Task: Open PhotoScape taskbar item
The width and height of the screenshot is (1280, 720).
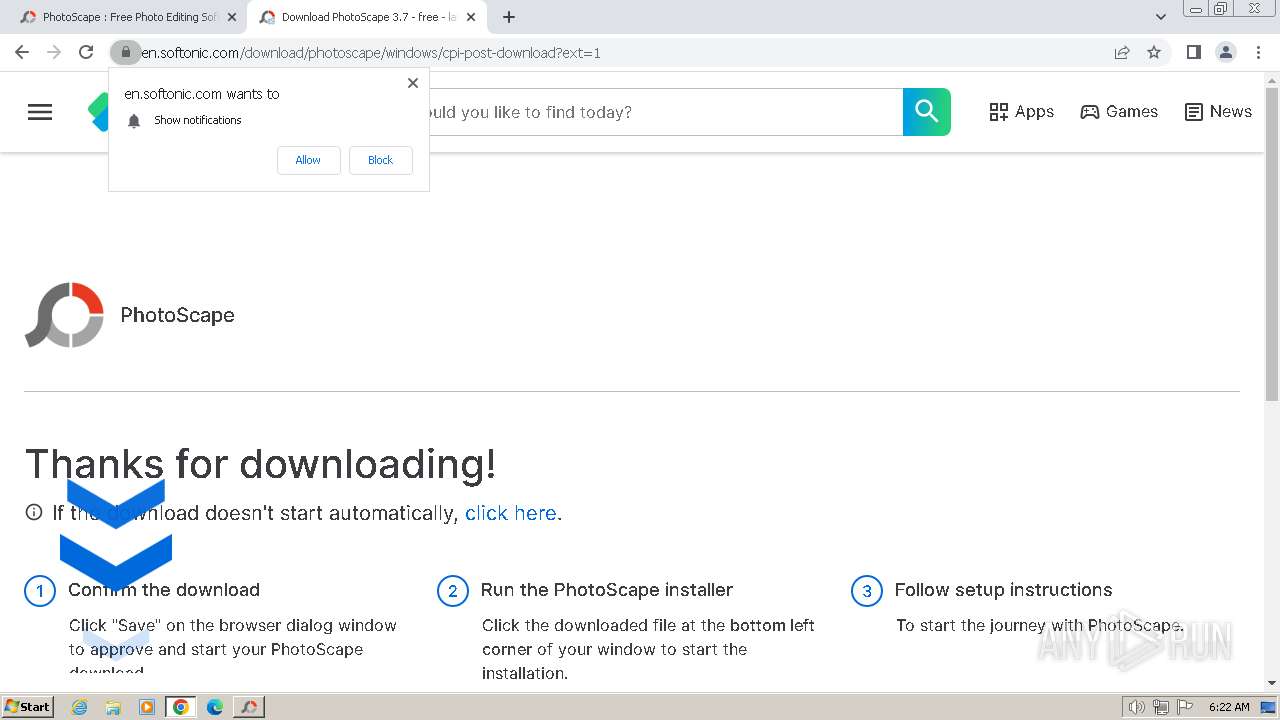Action: [249, 707]
